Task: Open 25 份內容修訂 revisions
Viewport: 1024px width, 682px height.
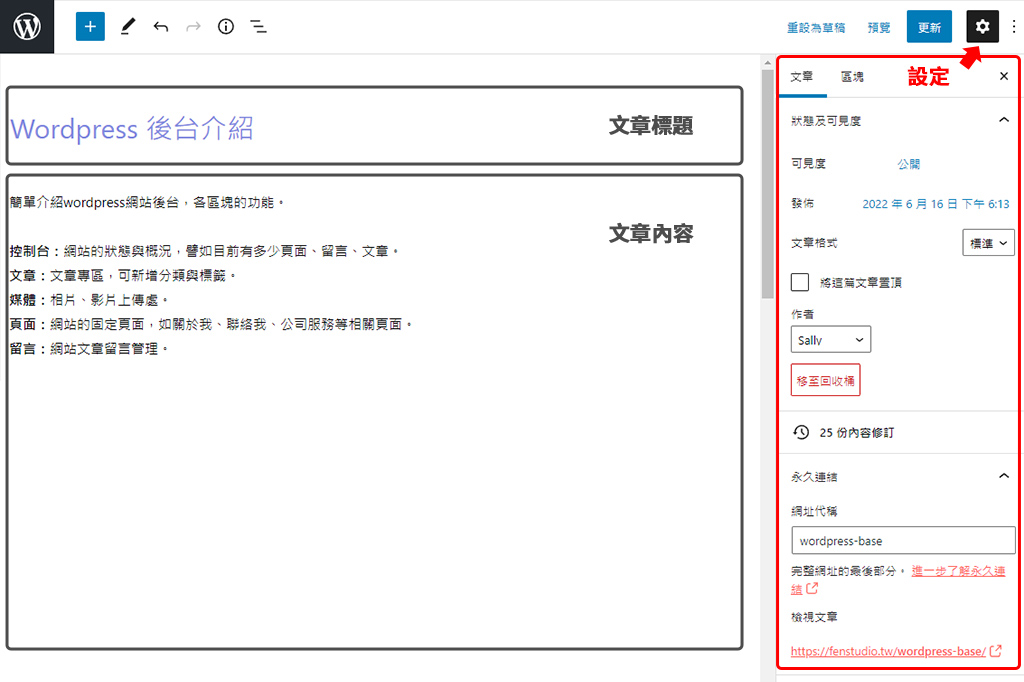Action: click(856, 432)
